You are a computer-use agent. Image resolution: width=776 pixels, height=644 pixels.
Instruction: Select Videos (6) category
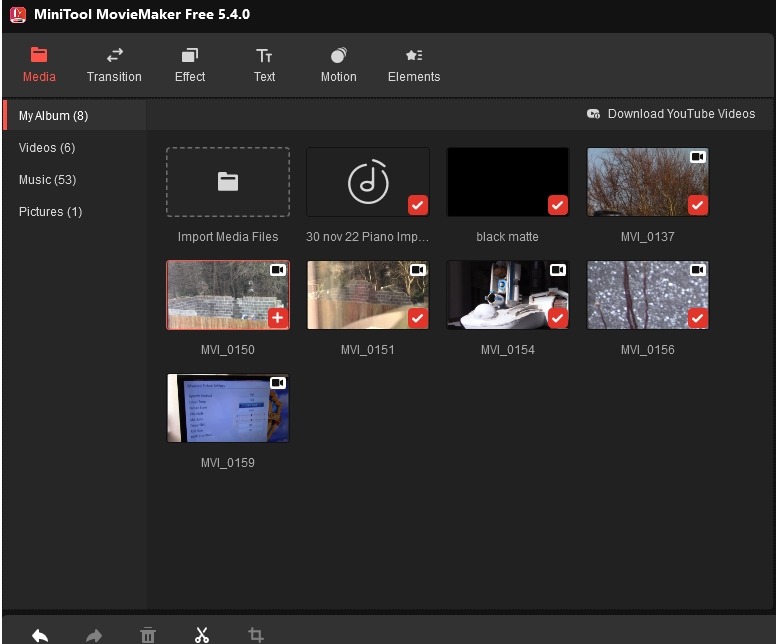(47, 148)
